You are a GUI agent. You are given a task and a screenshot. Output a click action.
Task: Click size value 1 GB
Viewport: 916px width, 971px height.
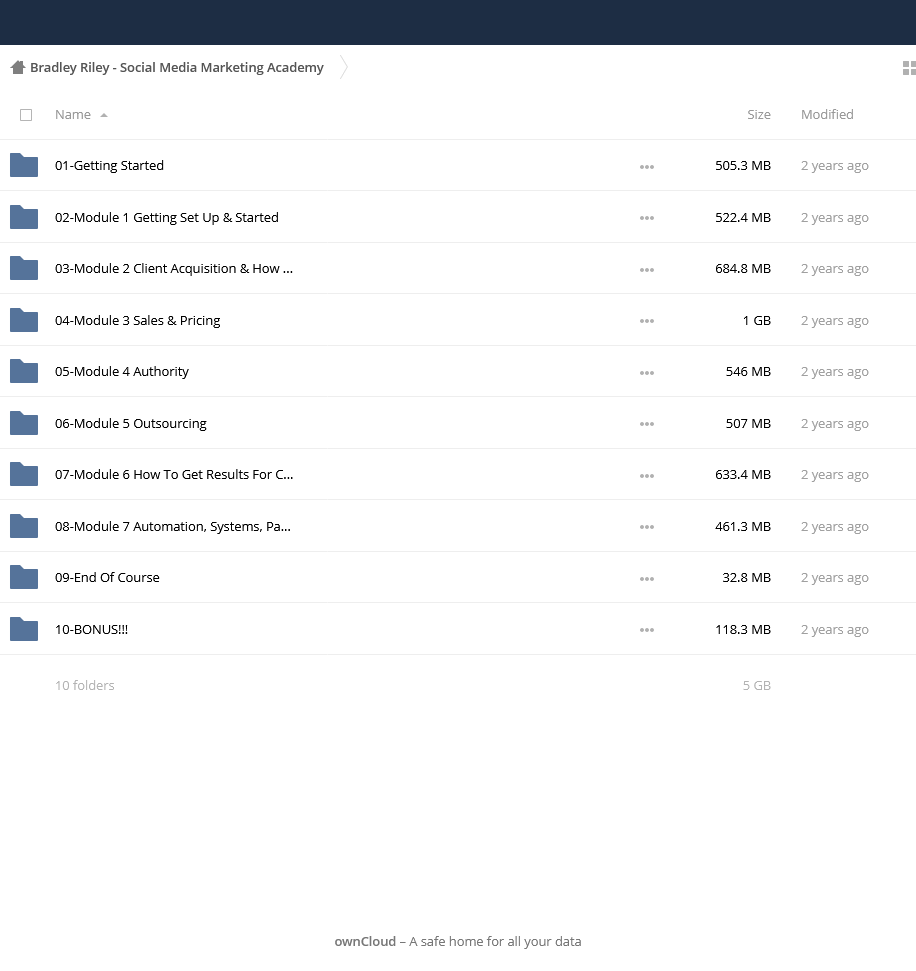(x=757, y=320)
